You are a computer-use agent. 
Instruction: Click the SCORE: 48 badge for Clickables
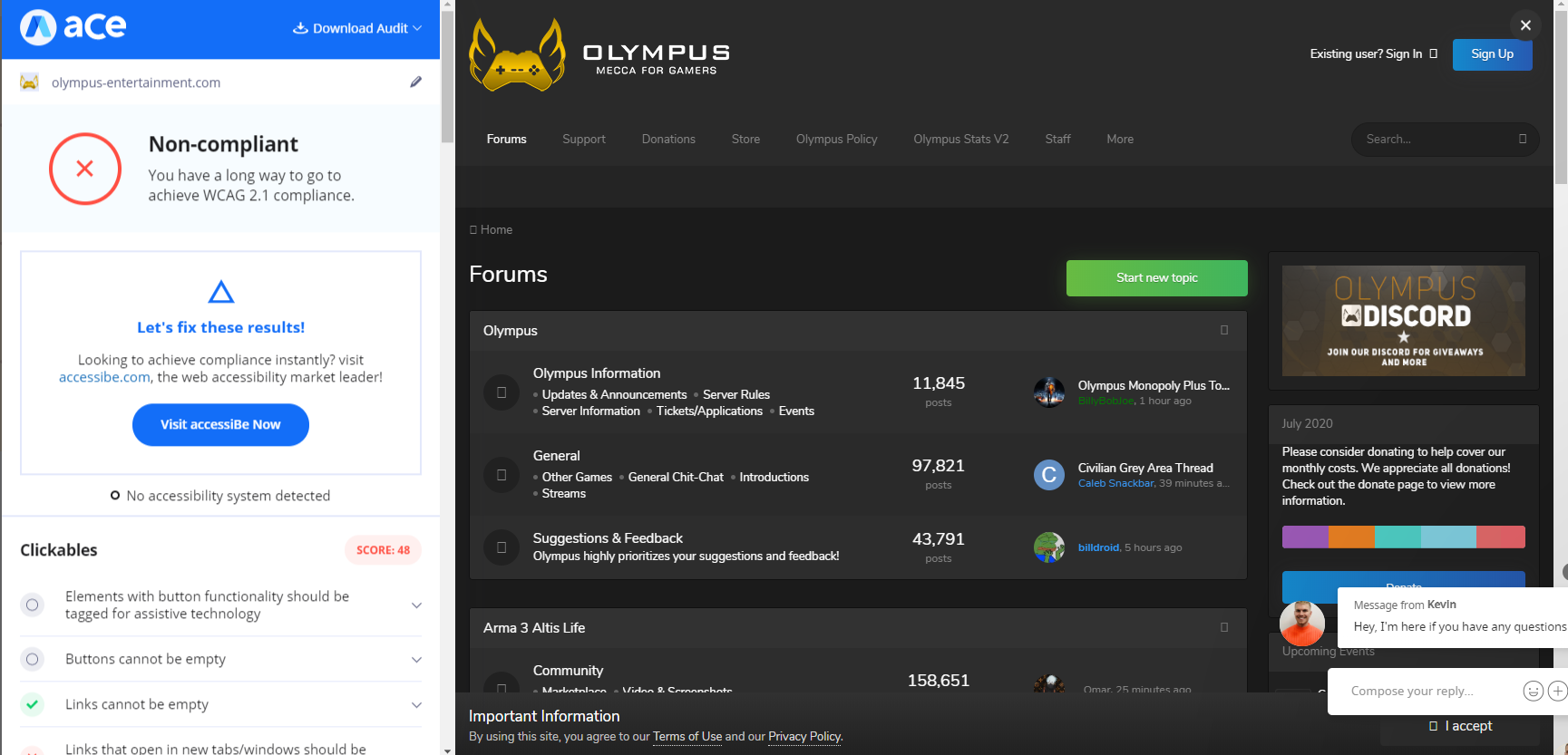tap(383, 550)
